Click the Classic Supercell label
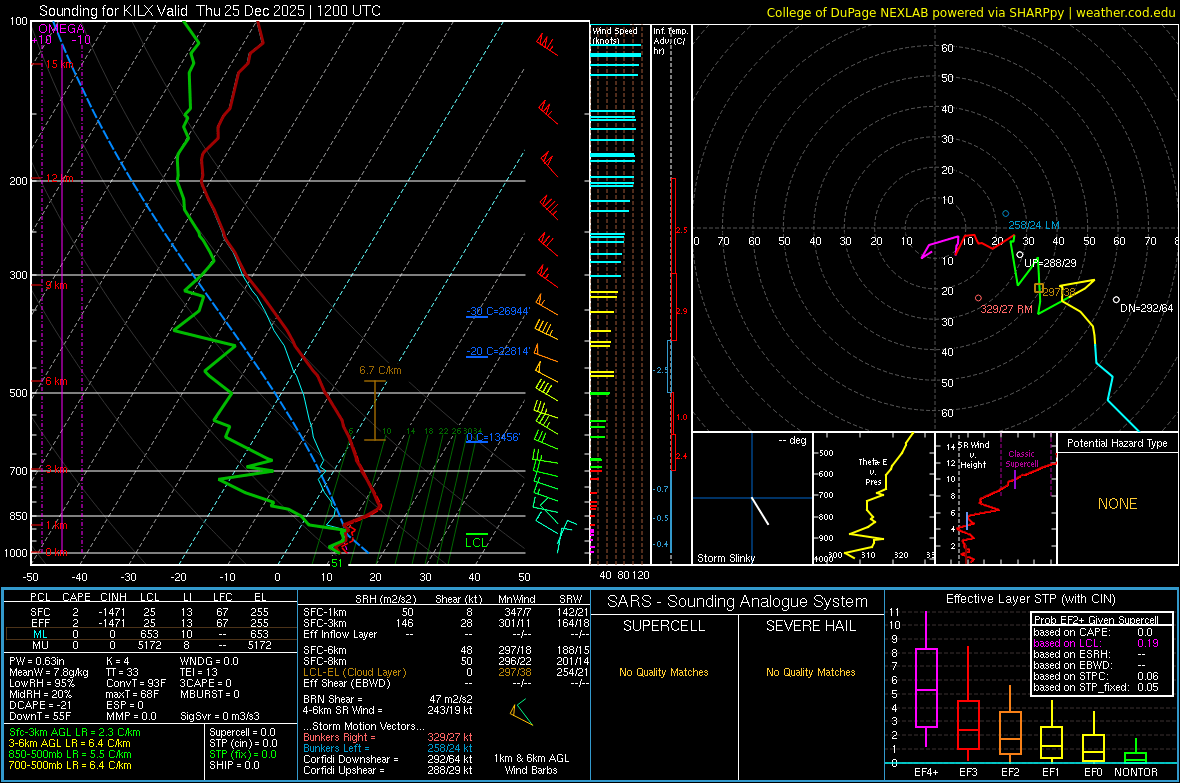Viewport: 1180px width, 783px height. click(x=1021, y=459)
